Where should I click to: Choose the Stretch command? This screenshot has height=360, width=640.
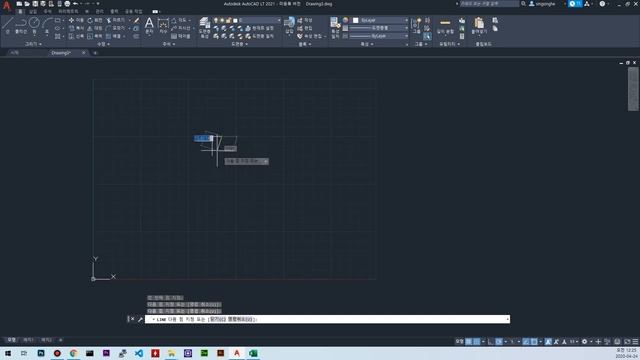point(76,36)
